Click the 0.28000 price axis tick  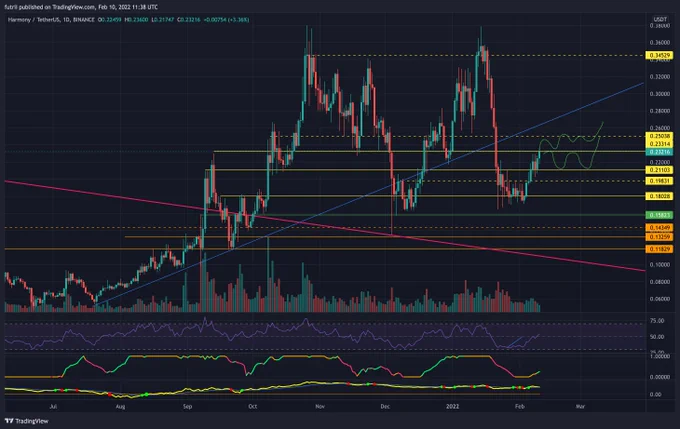[659, 111]
